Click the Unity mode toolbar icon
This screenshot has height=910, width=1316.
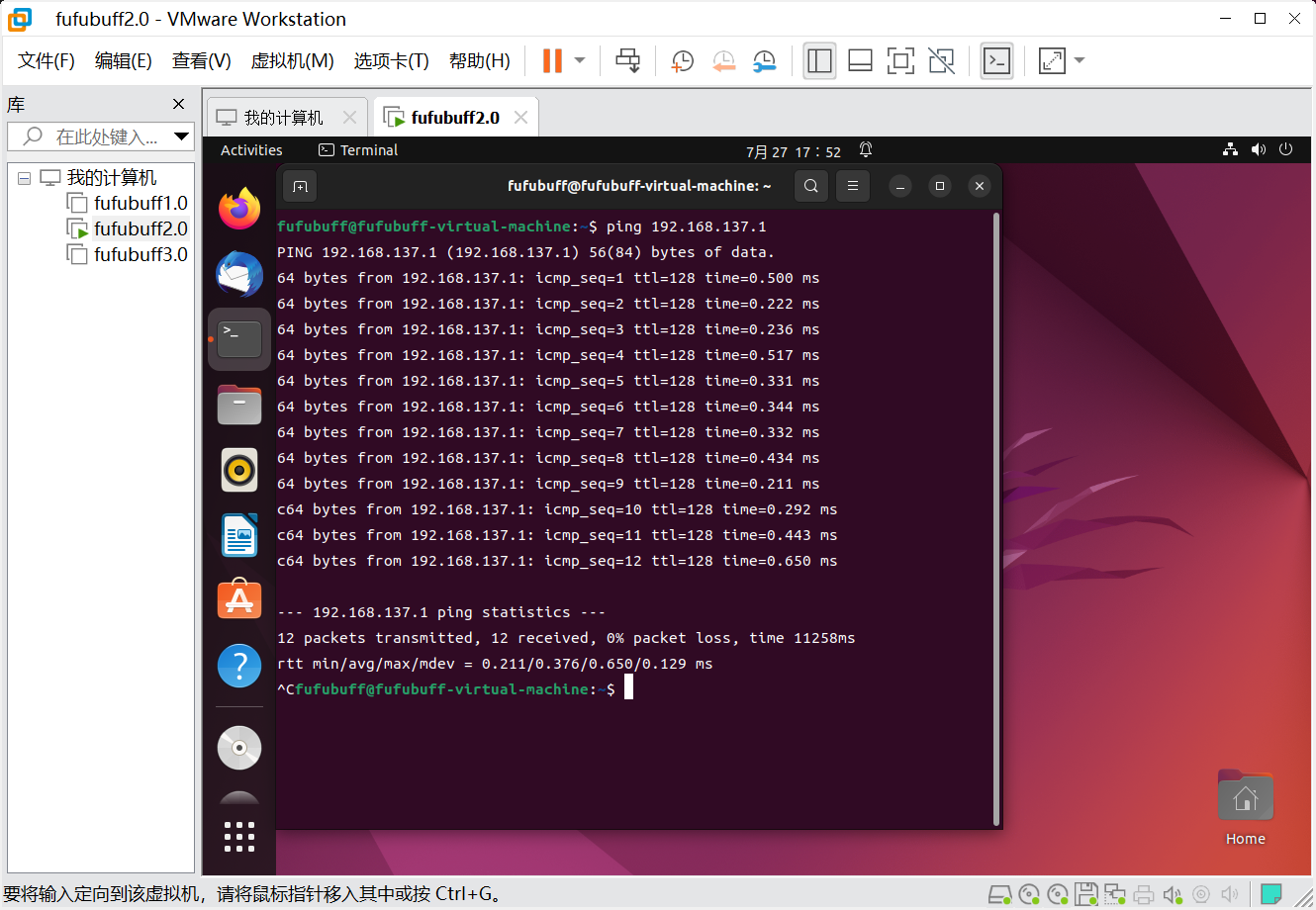click(x=942, y=60)
